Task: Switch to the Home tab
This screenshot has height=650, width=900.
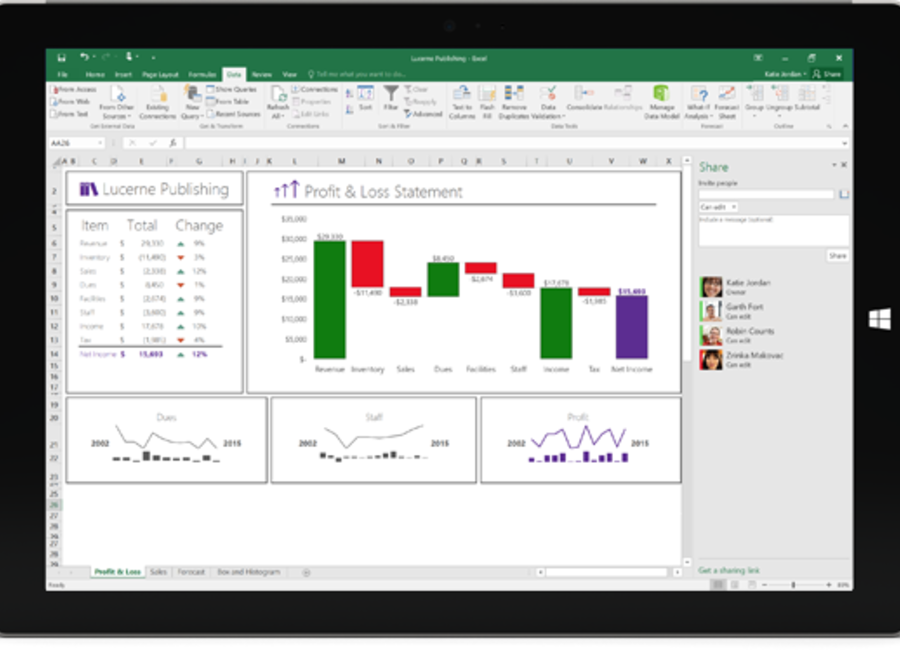Action: (x=95, y=75)
